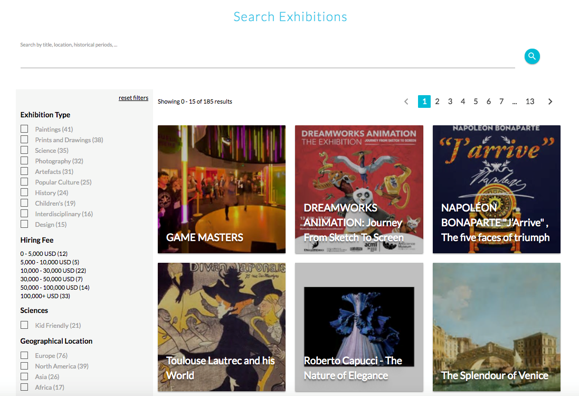Check the North America (39) filter
579x396 pixels.
[24, 366]
